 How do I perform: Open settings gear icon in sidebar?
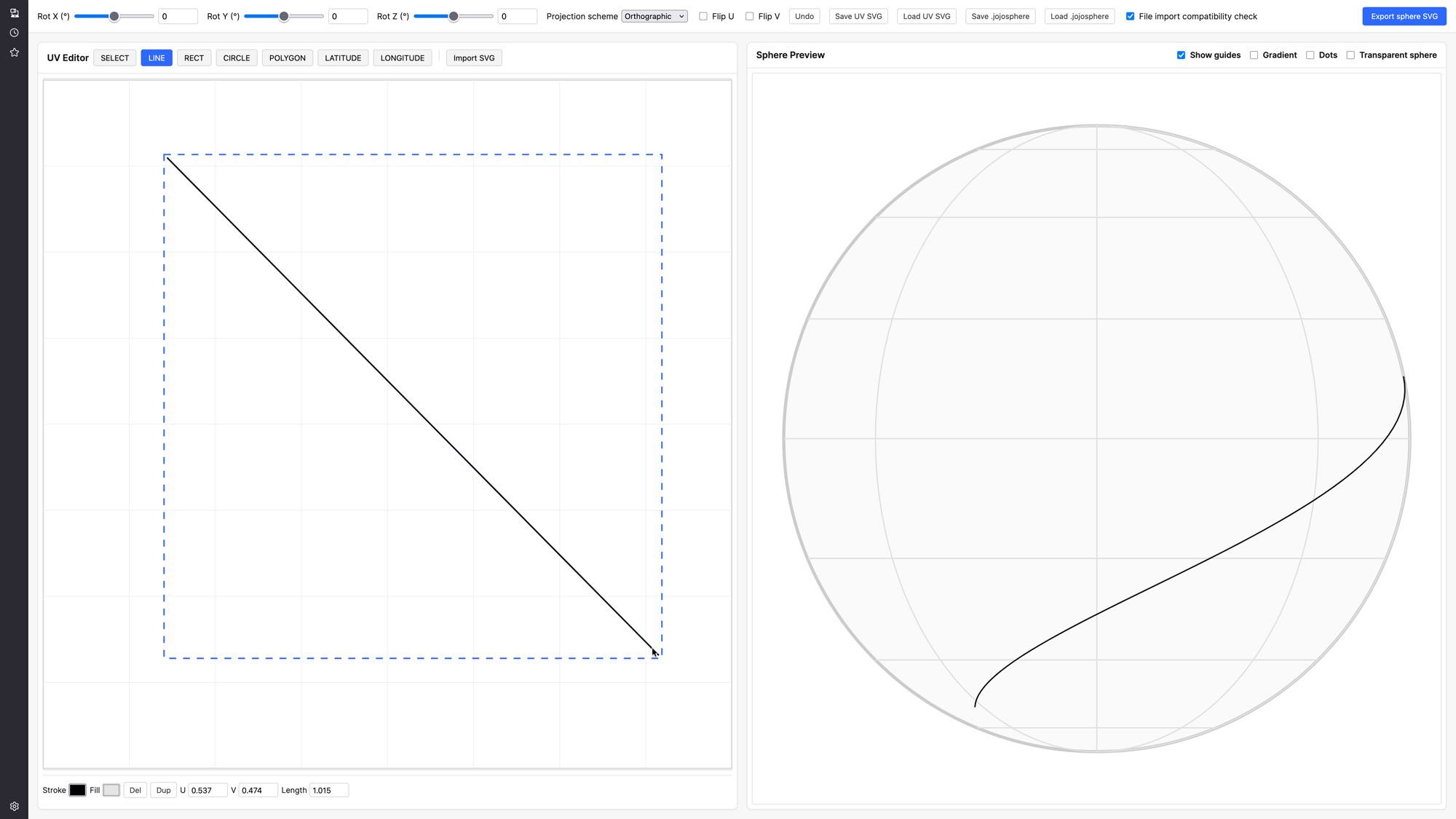coord(14,806)
